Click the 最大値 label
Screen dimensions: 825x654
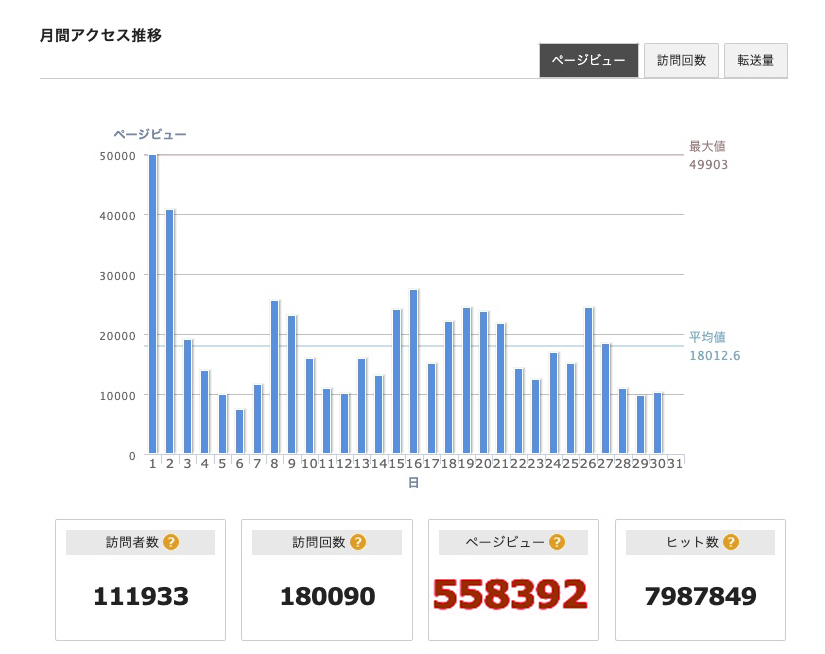[707, 146]
